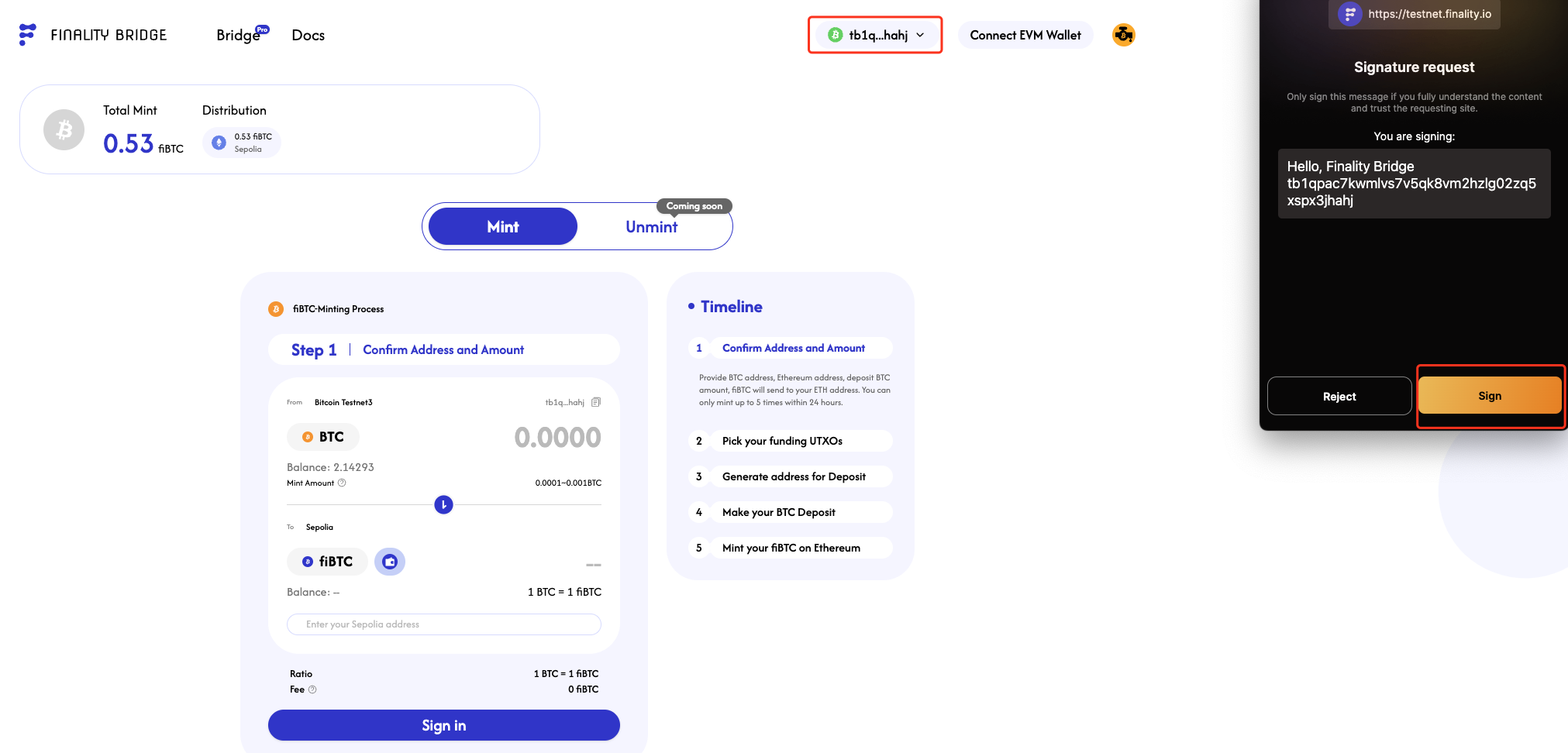Switch to the Unmint option
This screenshot has height=753, width=1568.
651,226
